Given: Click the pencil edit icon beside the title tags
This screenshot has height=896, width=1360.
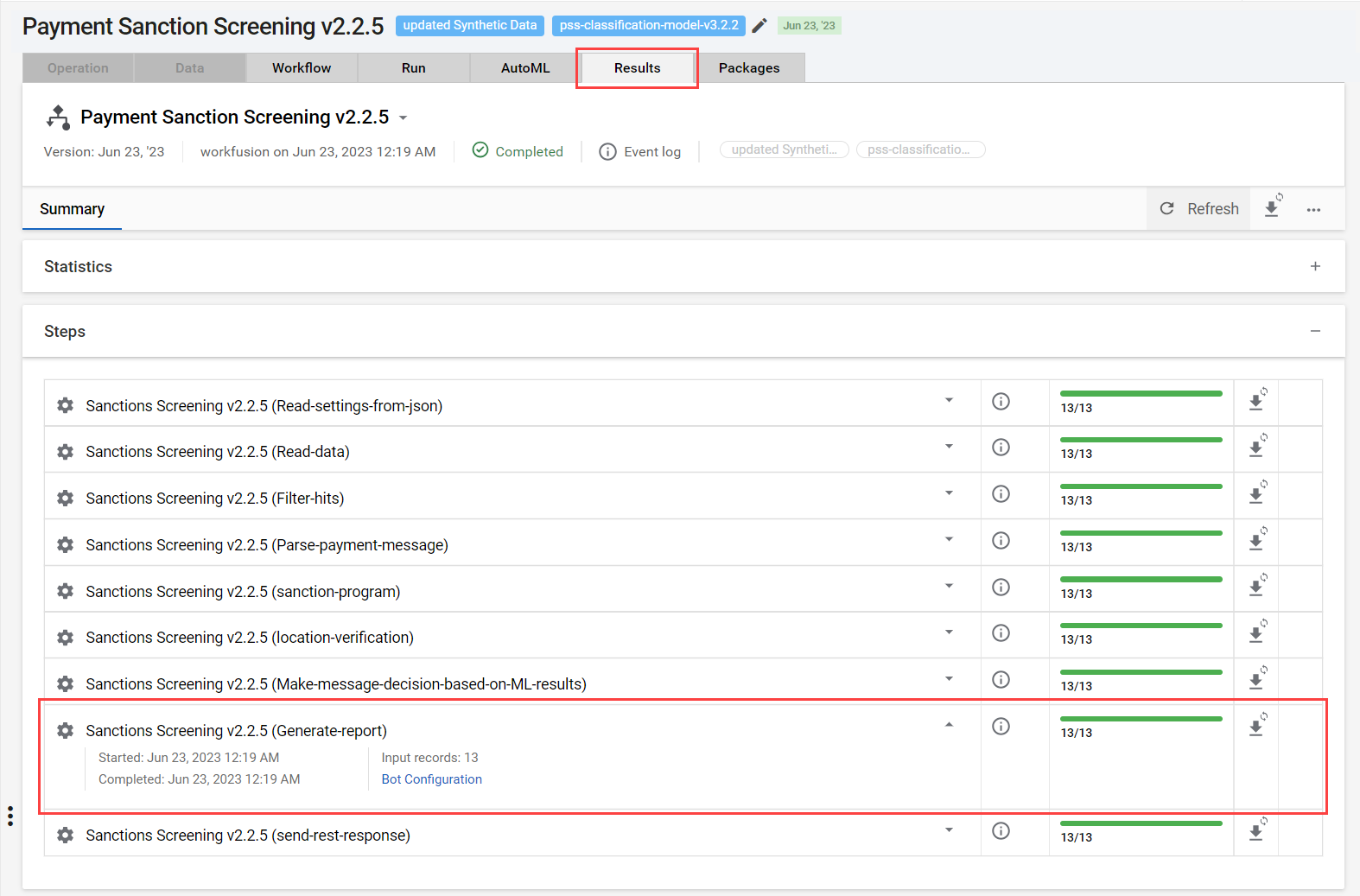Looking at the screenshot, I should pyautogui.click(x=759, y=26).
